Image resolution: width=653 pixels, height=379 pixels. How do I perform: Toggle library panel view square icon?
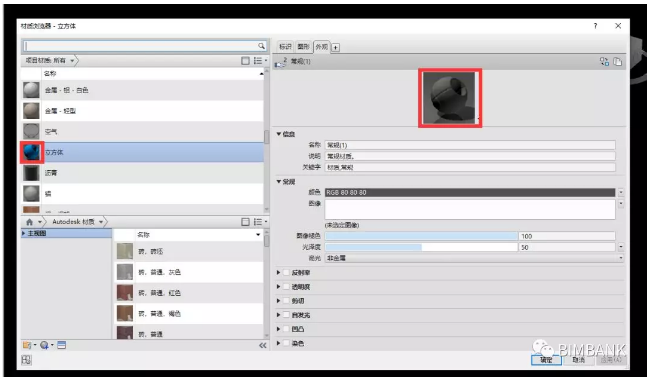click(245, 222)
